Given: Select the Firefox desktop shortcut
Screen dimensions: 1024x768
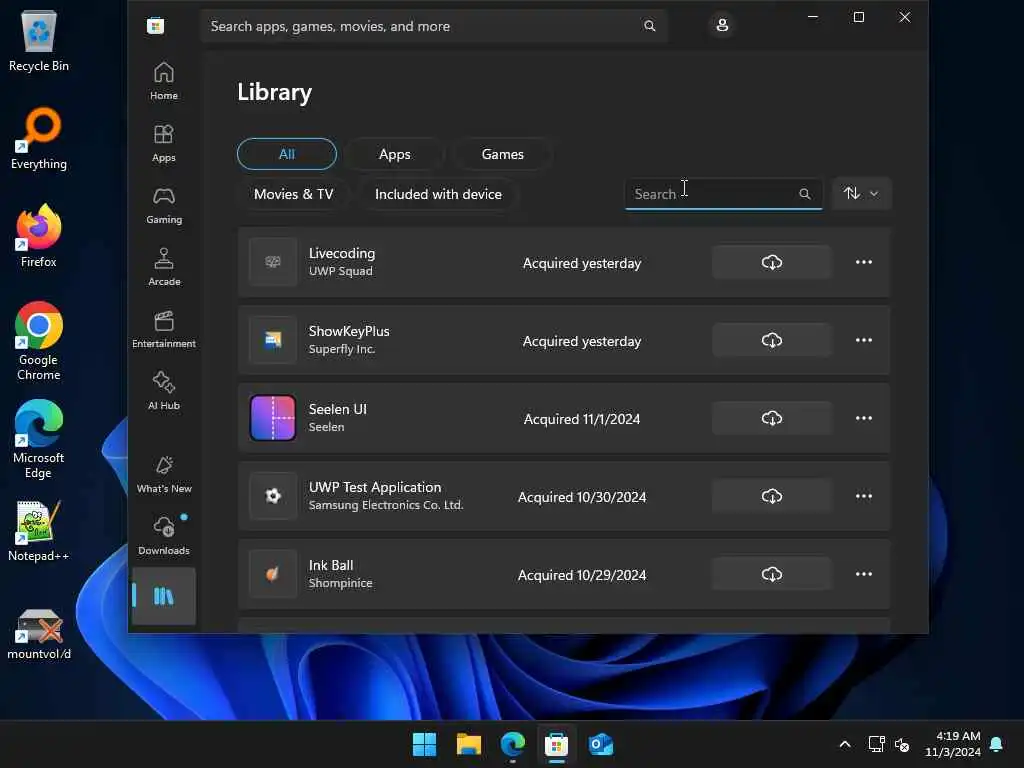Looking at the screenshot, I should [x=39, y=236].
